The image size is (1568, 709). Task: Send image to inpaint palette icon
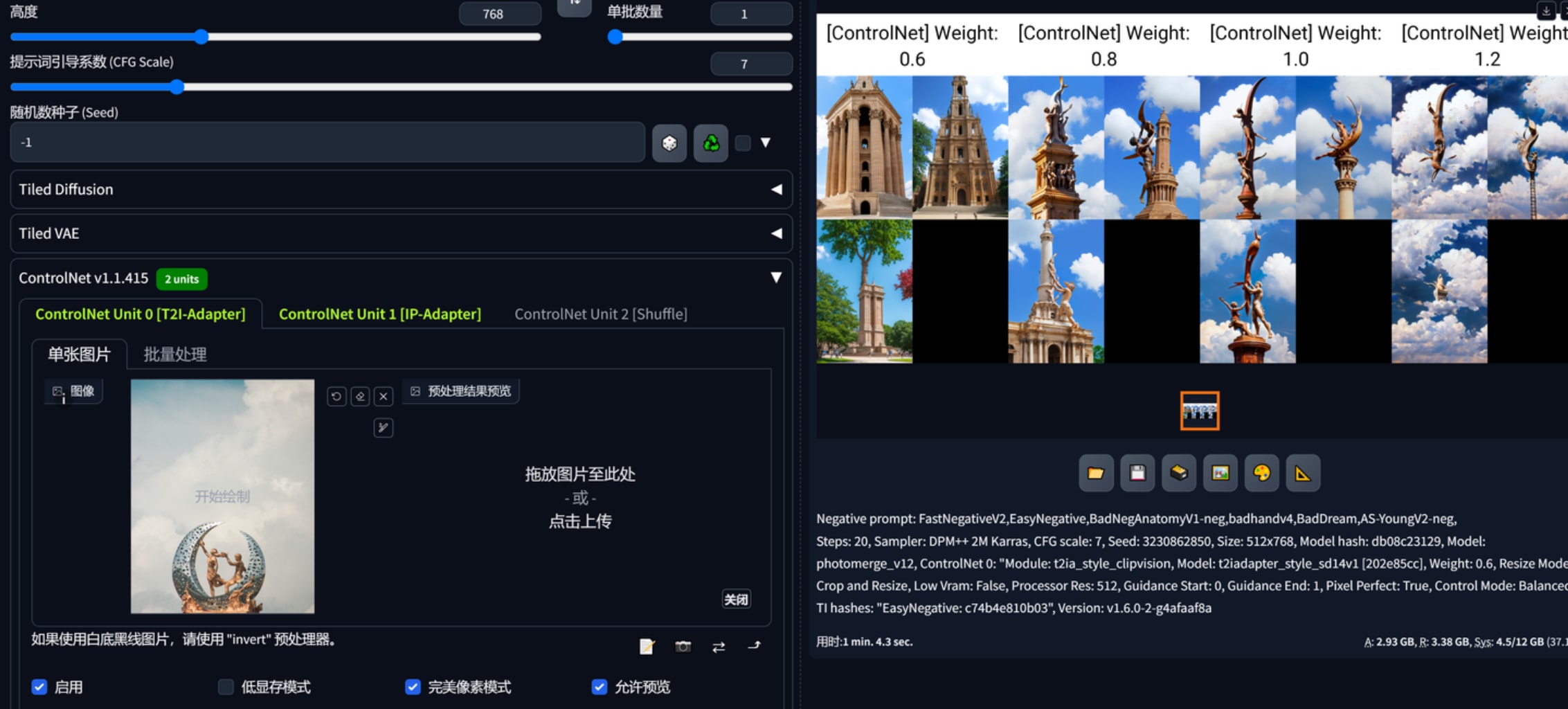[x=1261, y=473]
